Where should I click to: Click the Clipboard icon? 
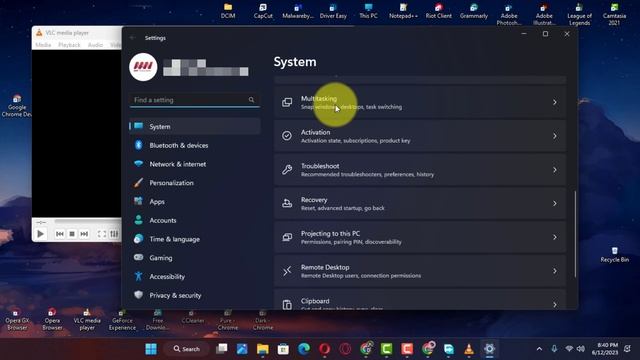click(287, 304)
